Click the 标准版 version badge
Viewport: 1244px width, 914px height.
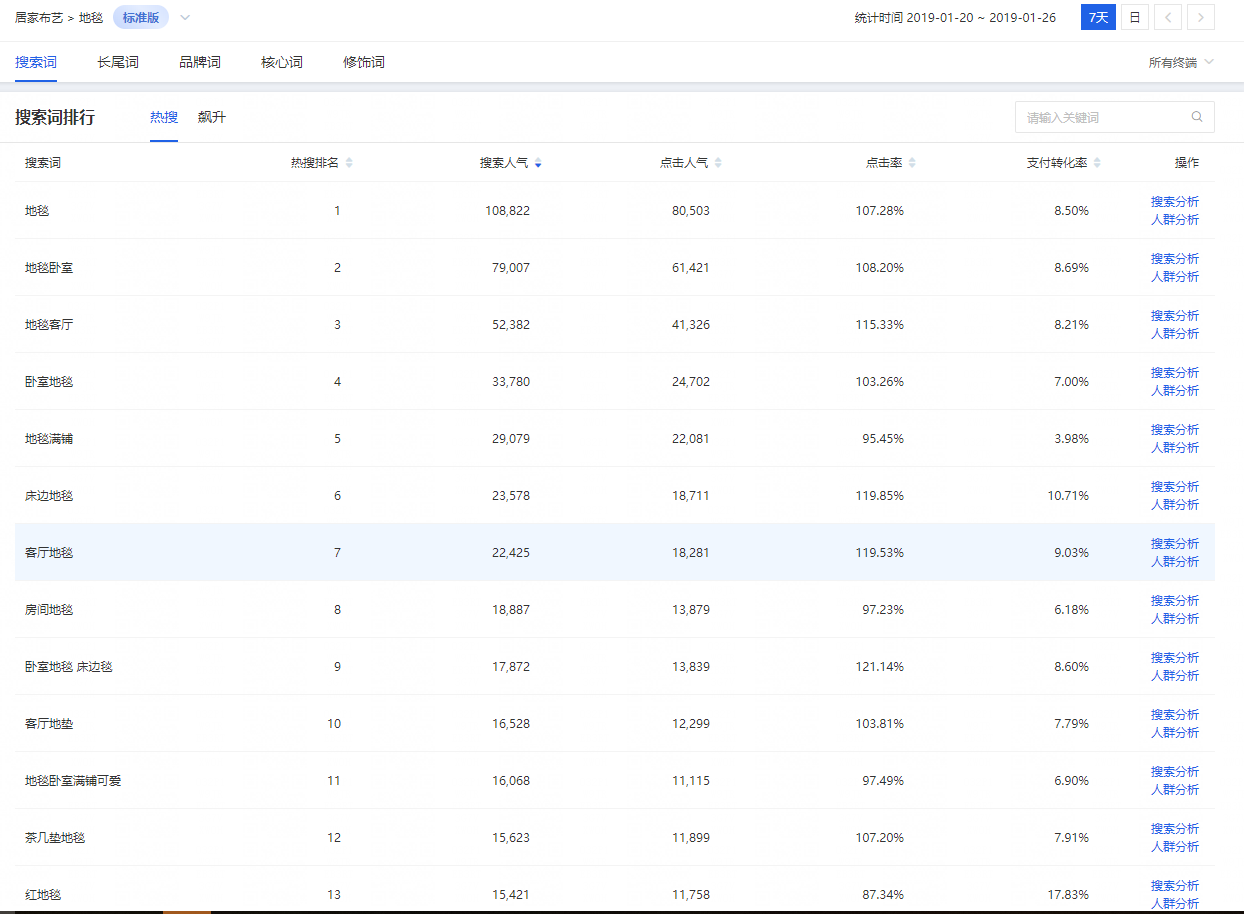tap(141, 18)
